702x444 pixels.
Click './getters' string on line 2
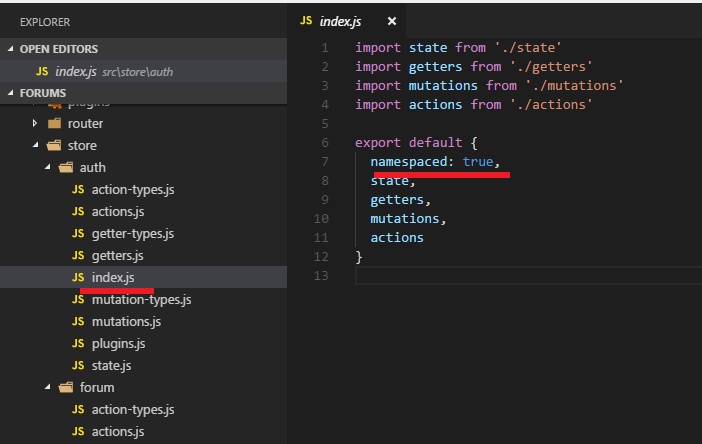(551, 67)
